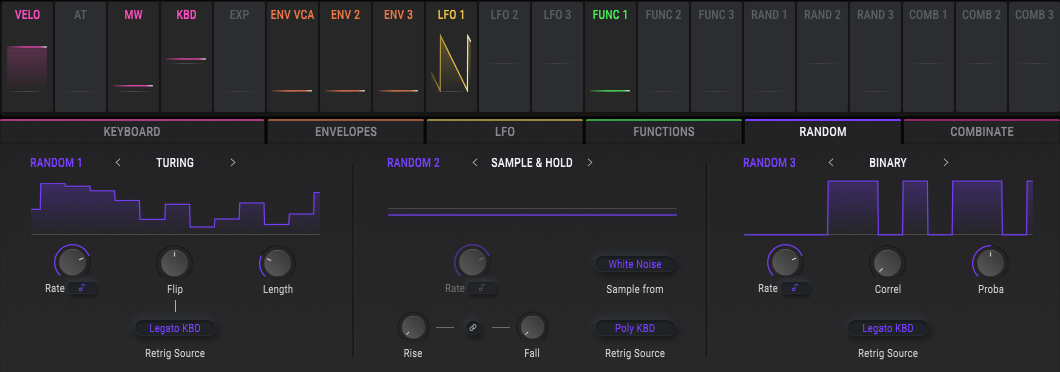
Task: Select the COMB 1 modulation slot
Action: (928, 57)
